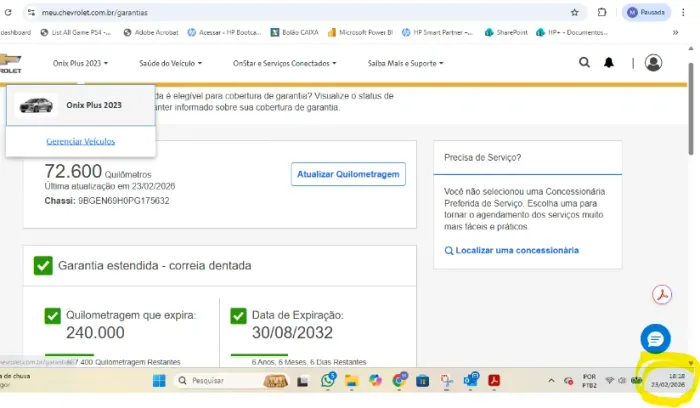Screen dimensions: 700x408
Task: Click the Onix Plus car thumbnail
Action: pyautogui.click(x=36, y=105)
